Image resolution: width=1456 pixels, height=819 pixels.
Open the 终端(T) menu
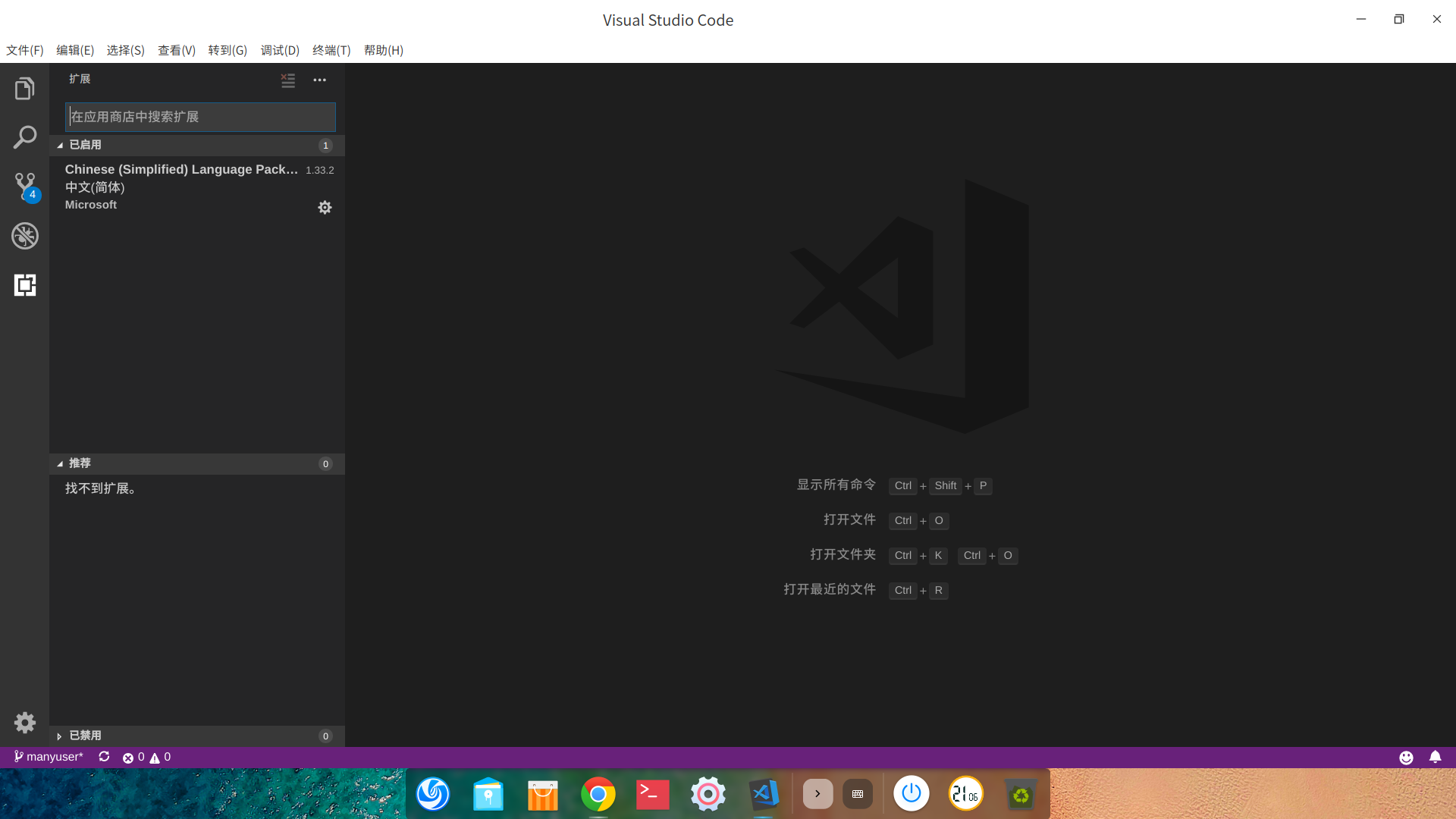coord(331,50)
